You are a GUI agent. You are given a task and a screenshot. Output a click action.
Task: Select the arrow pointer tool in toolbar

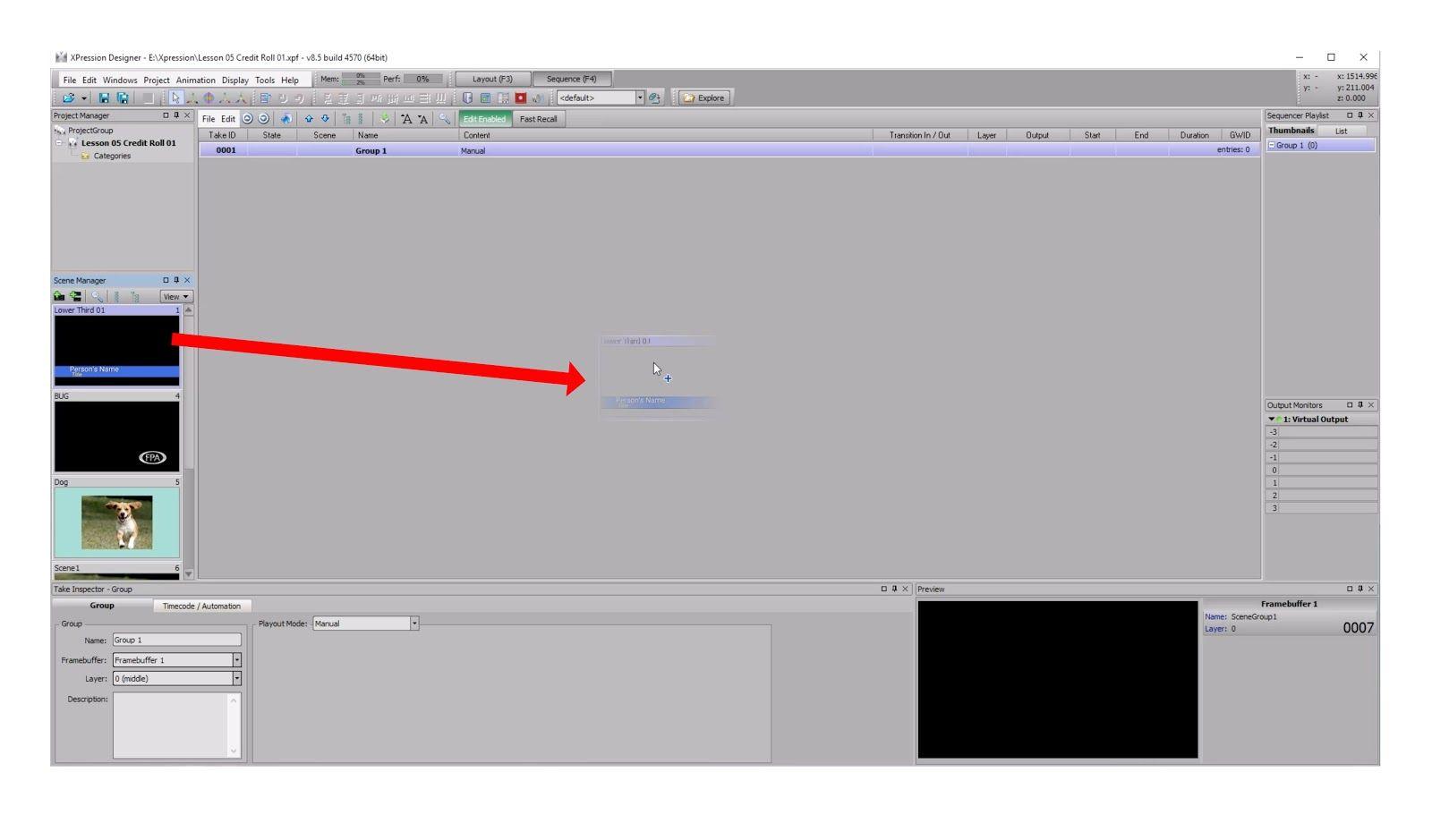175,98
